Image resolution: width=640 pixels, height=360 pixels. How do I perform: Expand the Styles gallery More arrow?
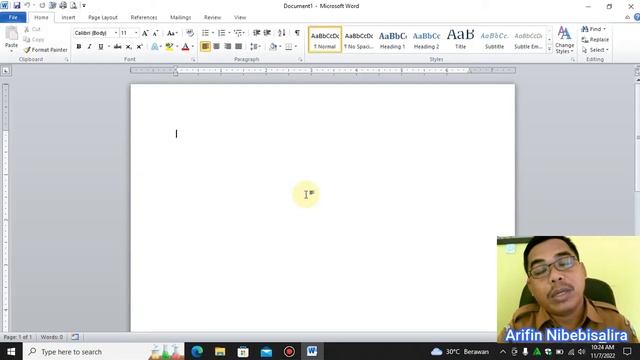(x=549, y=49)
